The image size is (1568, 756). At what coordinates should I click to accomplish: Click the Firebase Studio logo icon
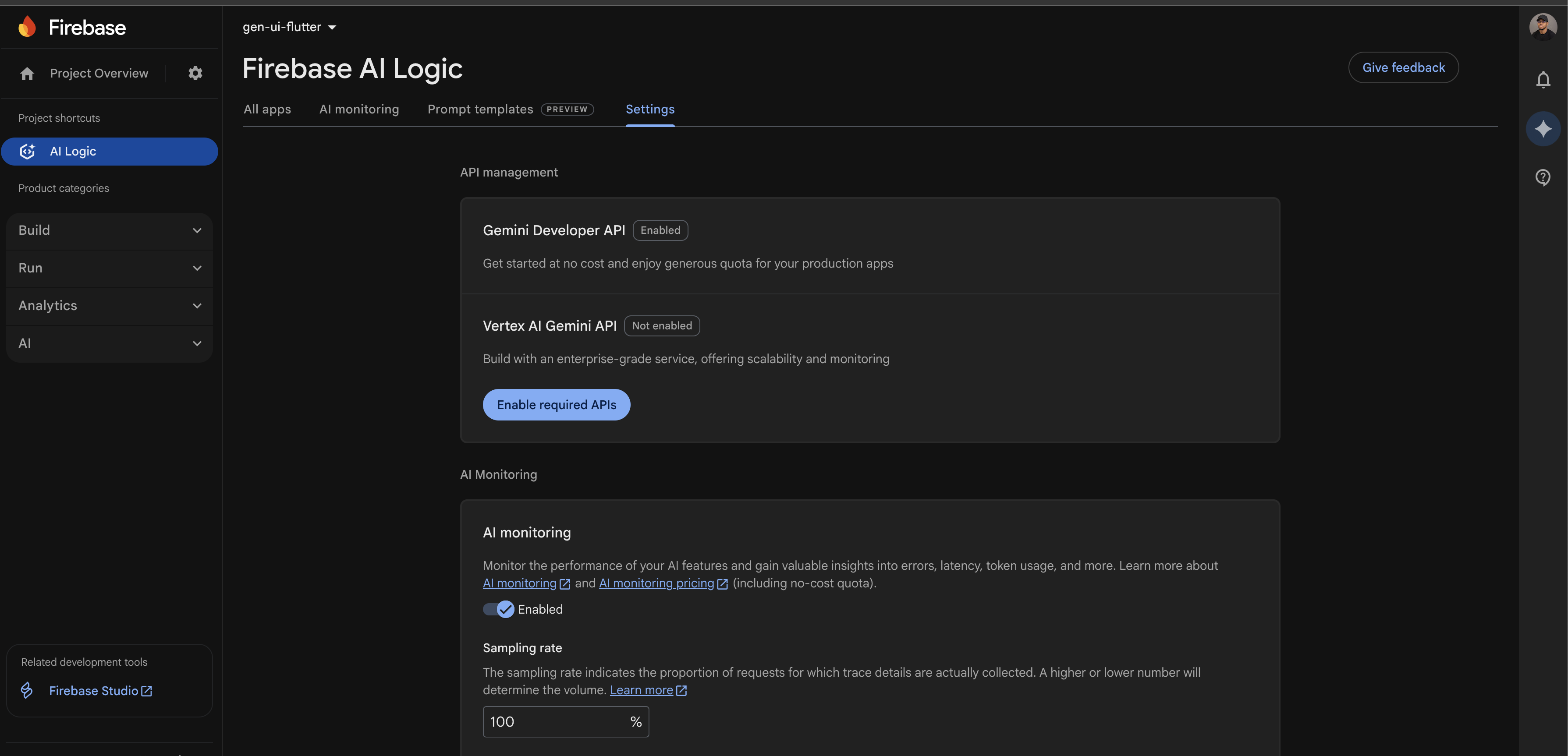[27, 690]
